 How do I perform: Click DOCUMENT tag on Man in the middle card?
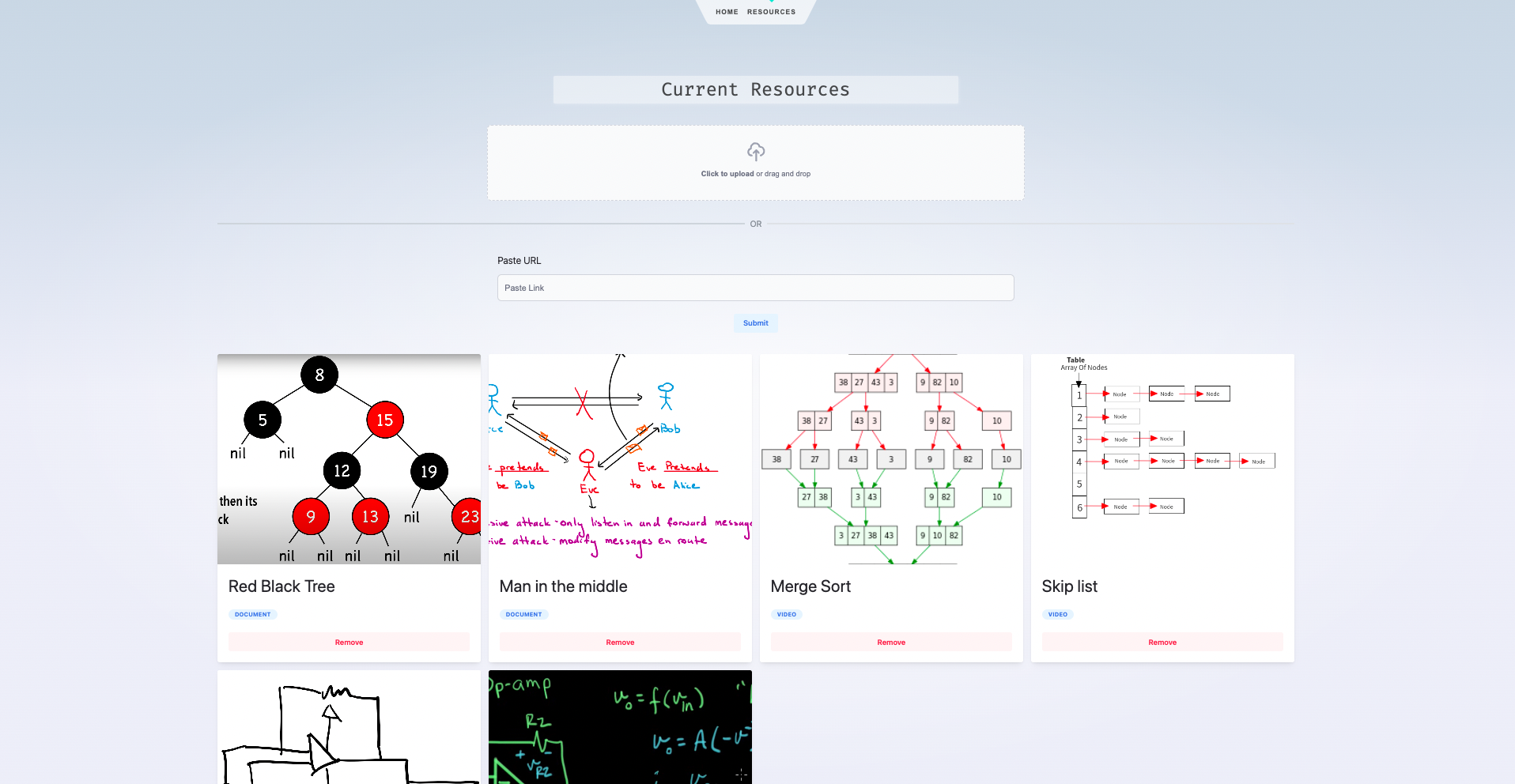pos(524,614)
